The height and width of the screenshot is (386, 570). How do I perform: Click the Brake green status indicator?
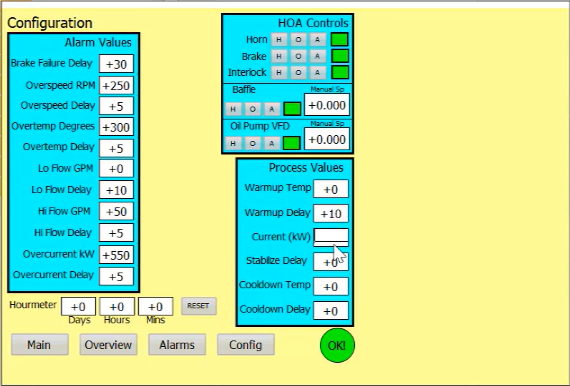340,56
